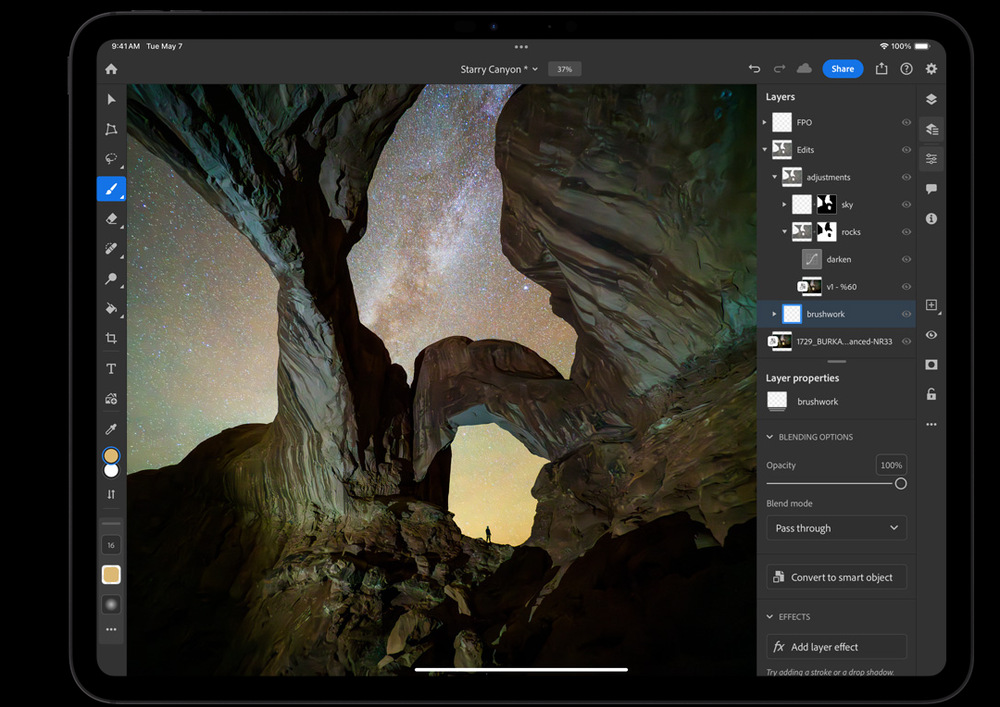The height and width of the screenshot is (707, 1000).
Task: Click the Share button
Action: point(842,69)
